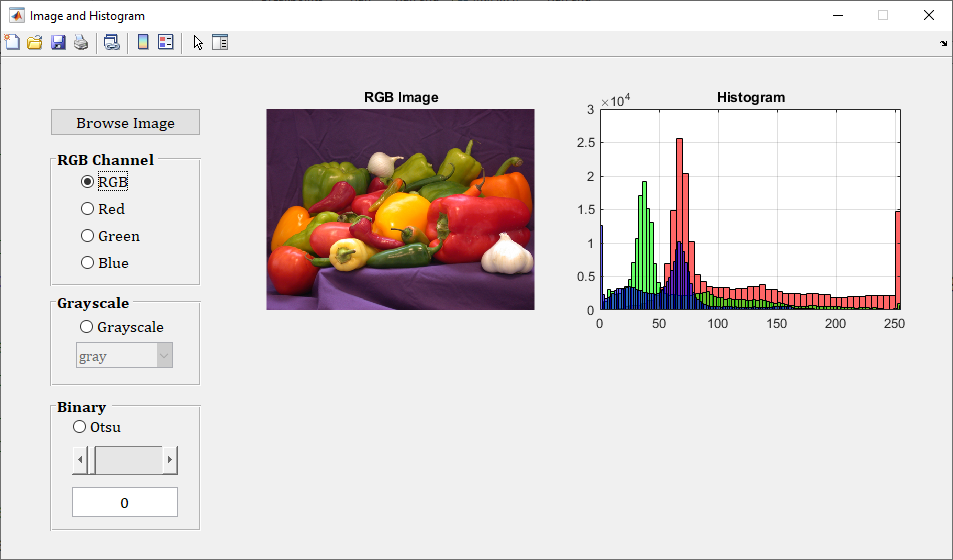The width and height of the screenshot is (953, 560).
Task: Click the threshold slider's right arrow
Action: tap(170, 461)
